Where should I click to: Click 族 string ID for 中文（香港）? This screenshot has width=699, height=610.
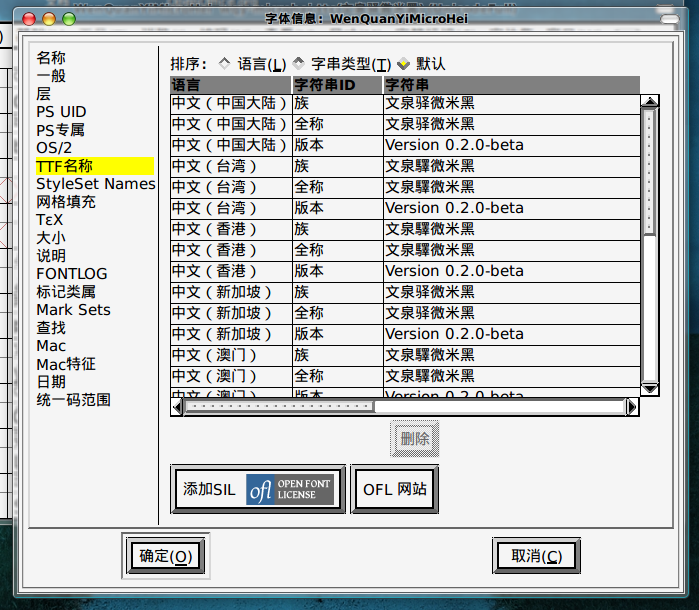(337, 229)
